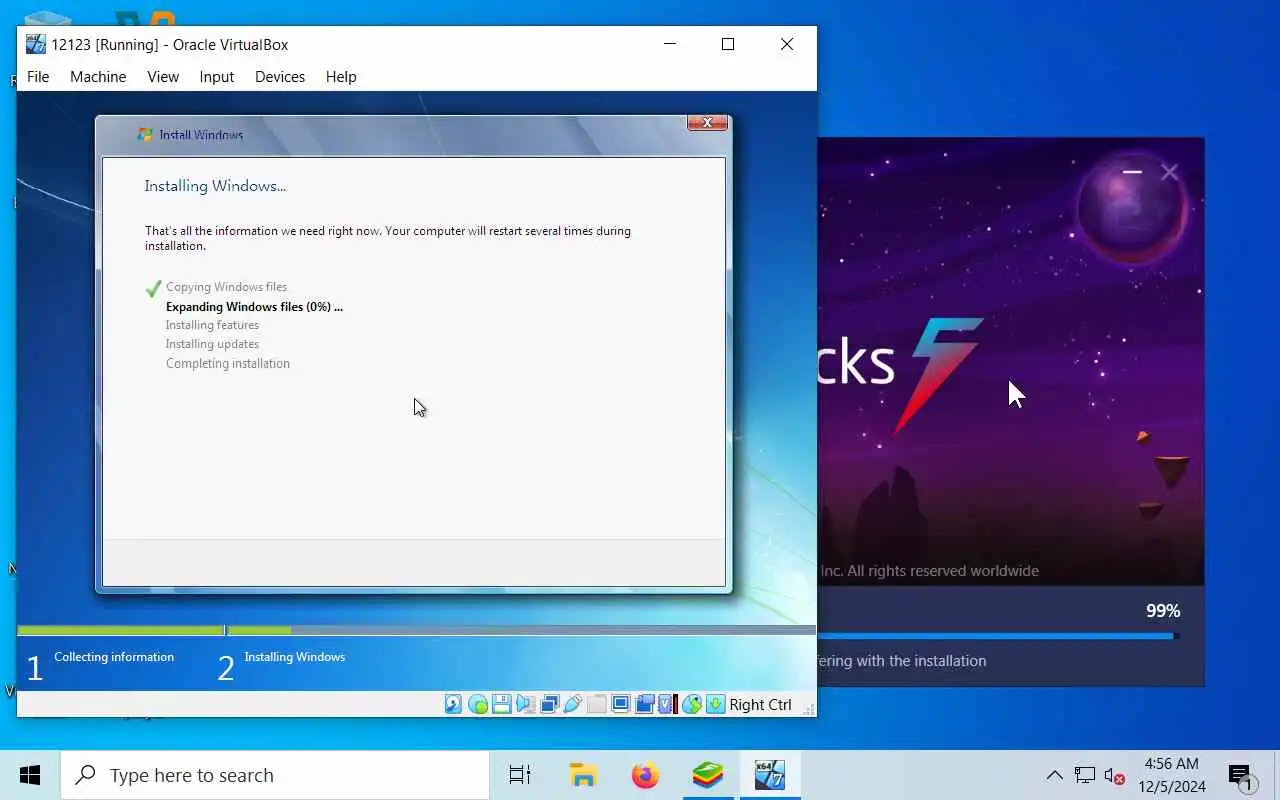Open File Explorer from the taskbar

click(583, 775)
